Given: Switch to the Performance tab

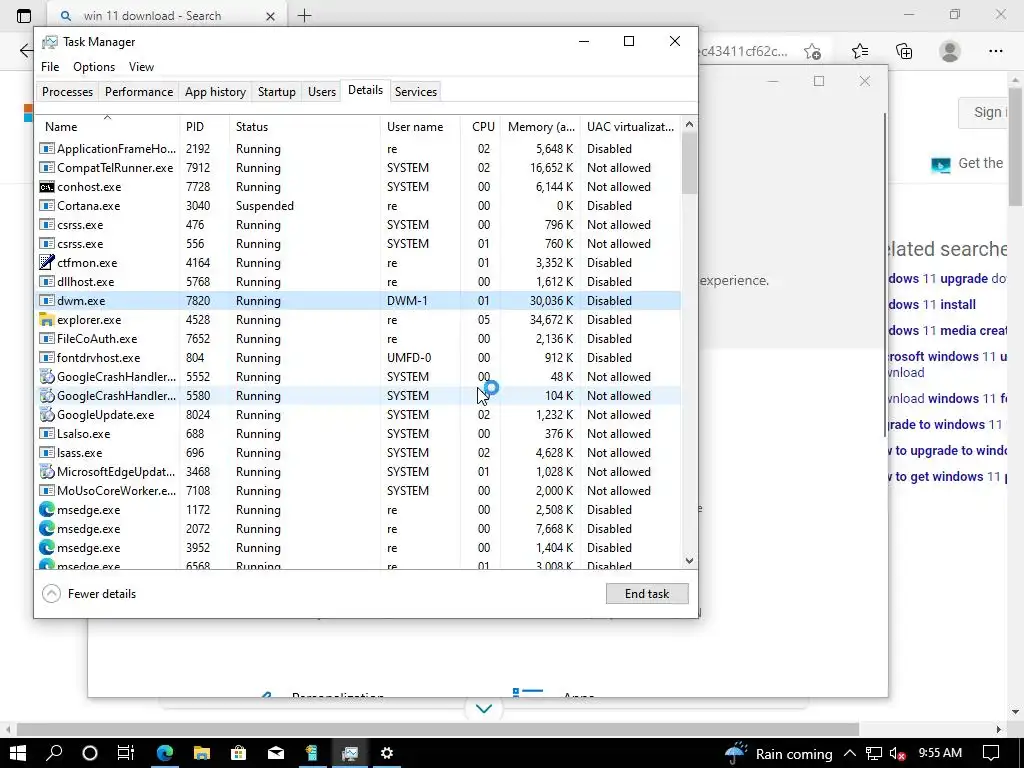Looking at the screenshot, I should 139,91.
